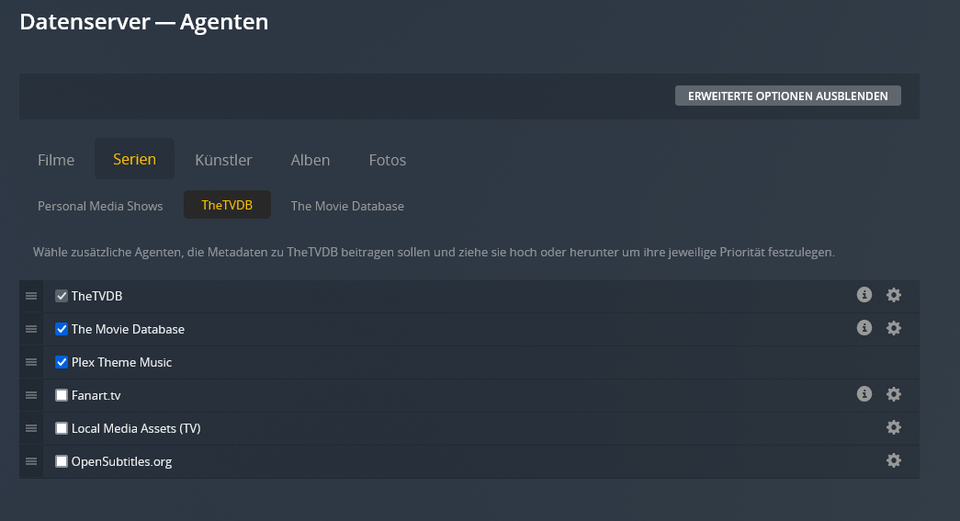Open the Künstler tab
Screen dimensions: 960x521
(223, 160)
